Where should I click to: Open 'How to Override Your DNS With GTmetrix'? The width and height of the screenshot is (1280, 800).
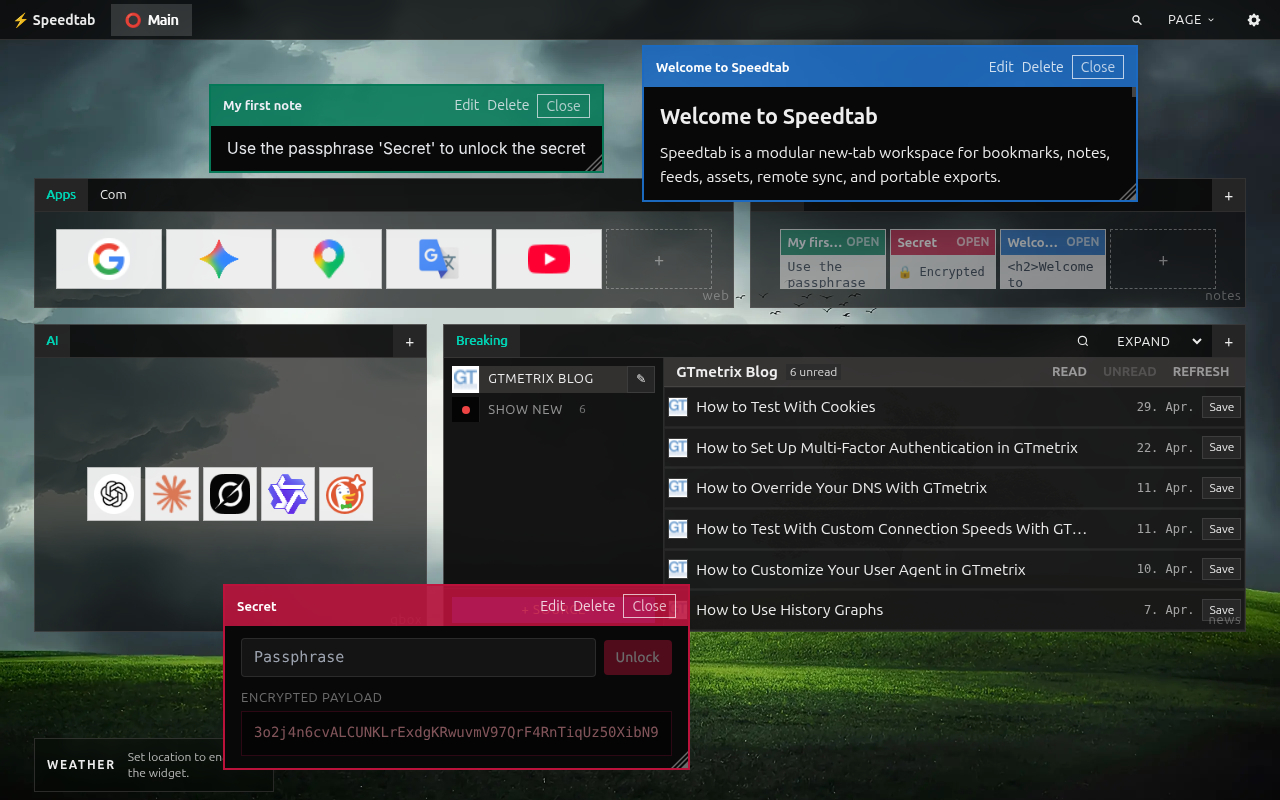tap(842, 488)
